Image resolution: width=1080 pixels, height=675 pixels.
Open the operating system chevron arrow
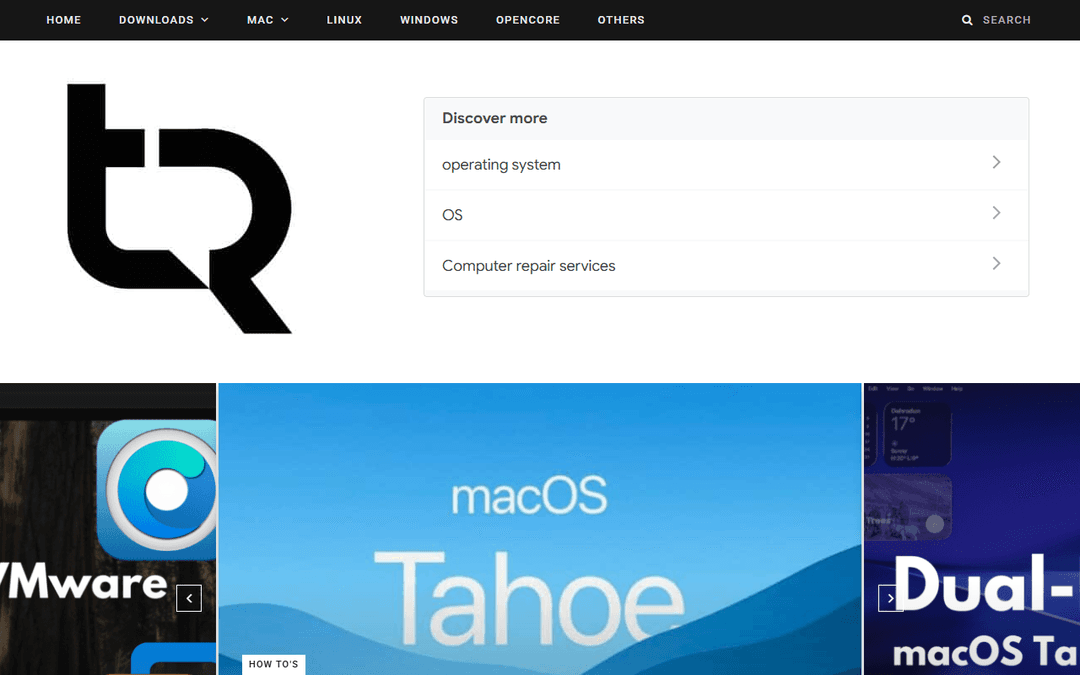tap(996, 162)
